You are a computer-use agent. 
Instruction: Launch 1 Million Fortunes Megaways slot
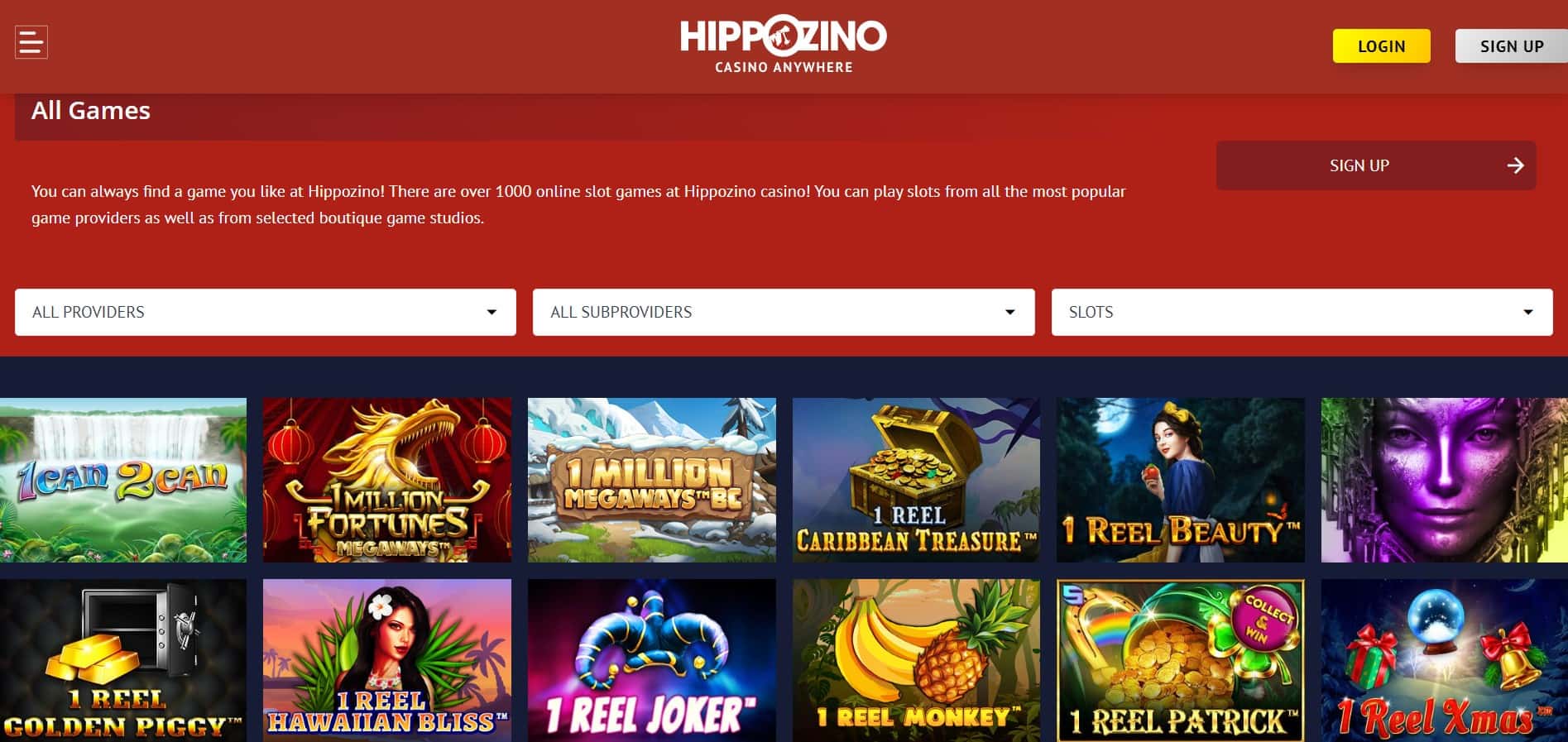(x=387, y=480)
